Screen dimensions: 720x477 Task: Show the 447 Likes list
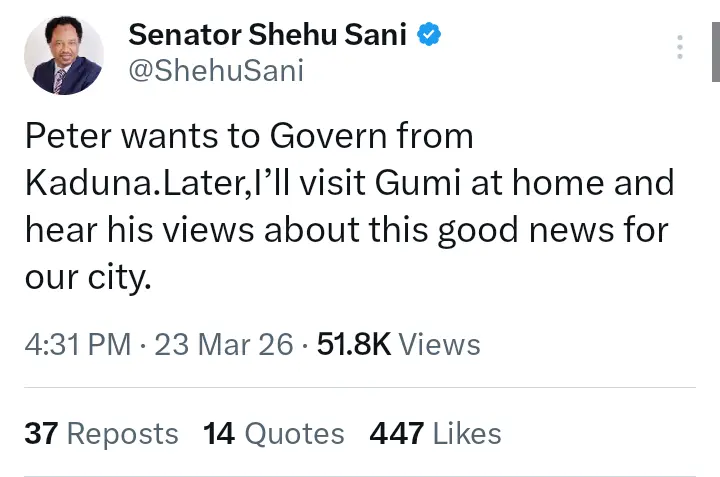pos(435,434)
